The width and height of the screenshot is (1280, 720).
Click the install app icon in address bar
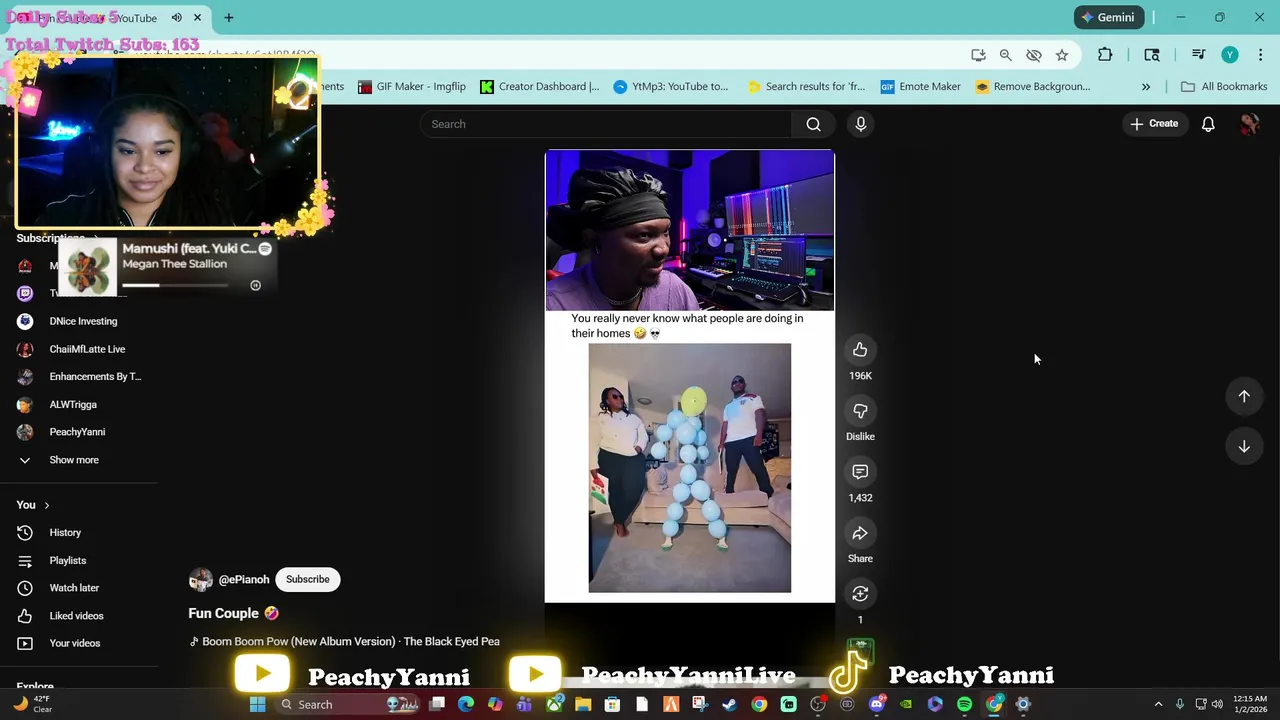tap(978, 55)
